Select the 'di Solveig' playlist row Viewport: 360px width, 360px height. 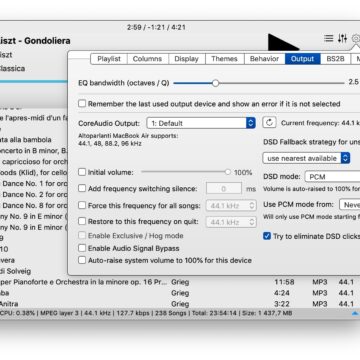34,271
